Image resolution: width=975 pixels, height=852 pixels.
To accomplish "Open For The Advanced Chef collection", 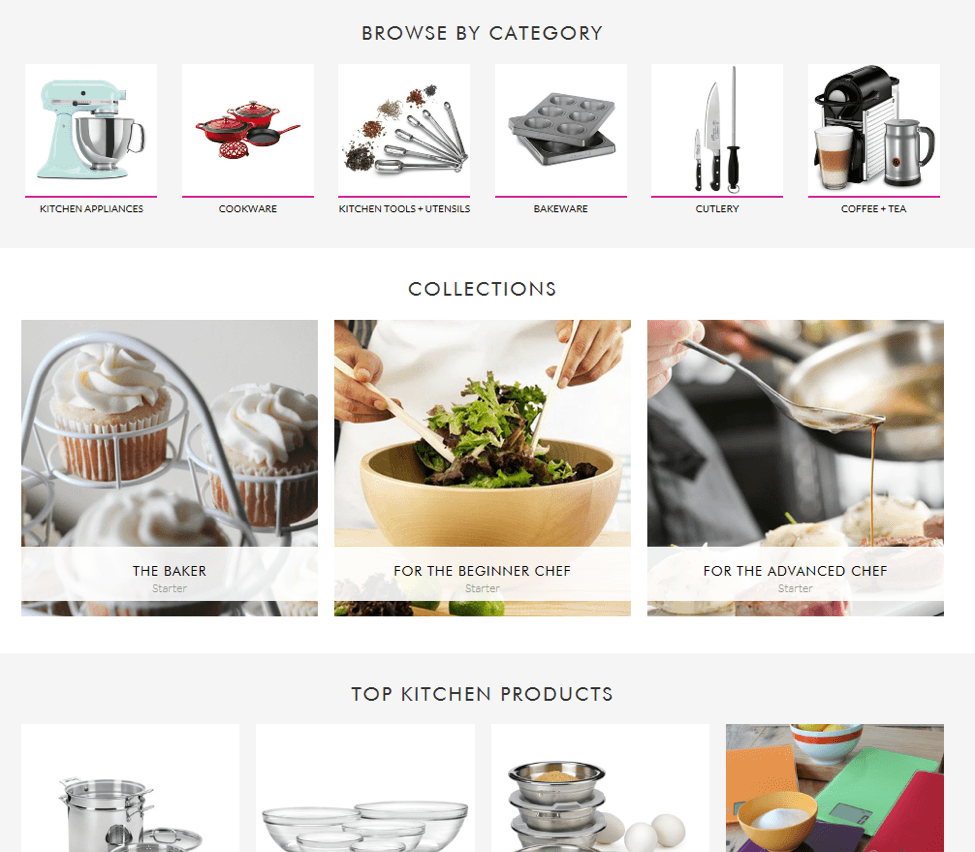I will click(795, 468).
